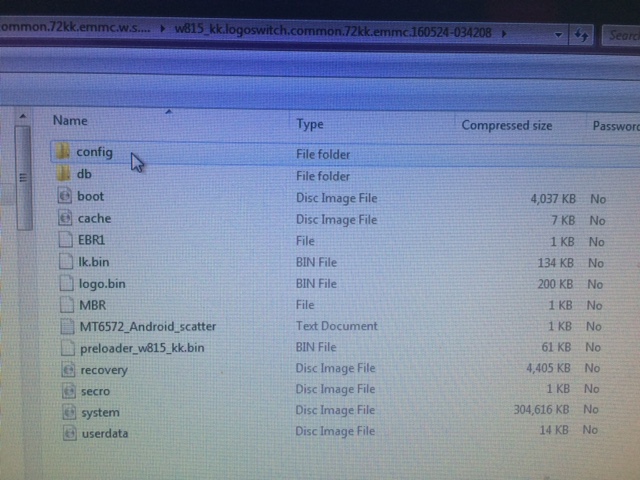Click the Search input field
The image size is (640, 480).
[621, 36]
